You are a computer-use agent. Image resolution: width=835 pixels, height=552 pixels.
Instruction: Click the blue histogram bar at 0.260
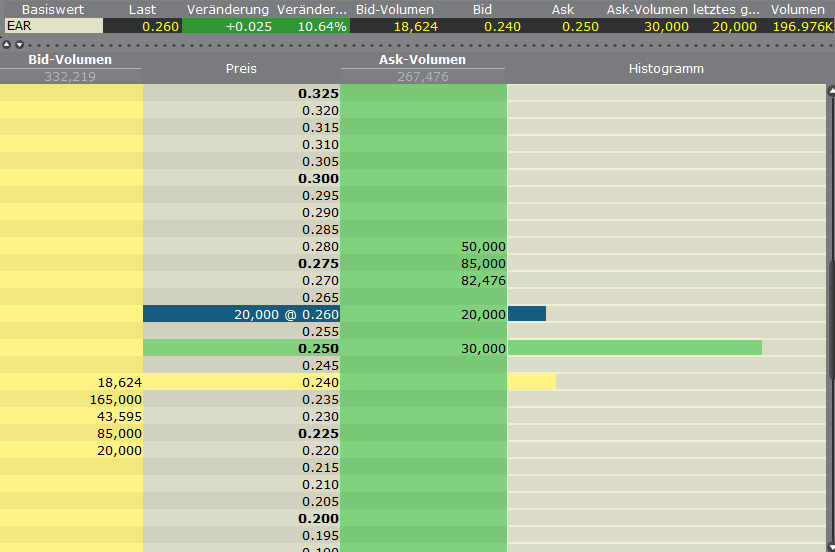pyautogui.click(x=527, y=314)
